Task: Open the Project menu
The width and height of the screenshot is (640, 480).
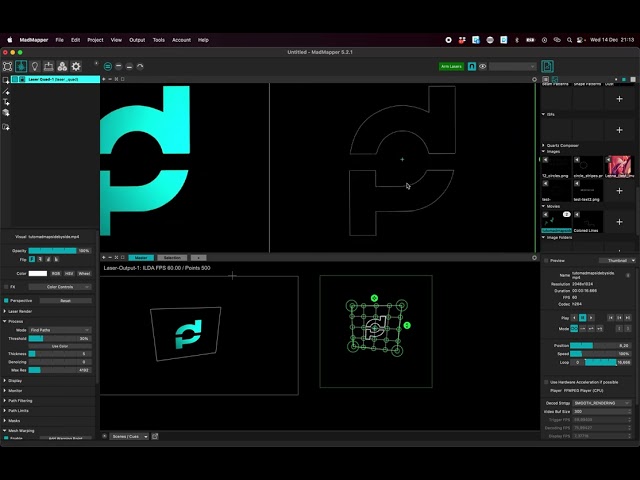Action: pos(95,40)
